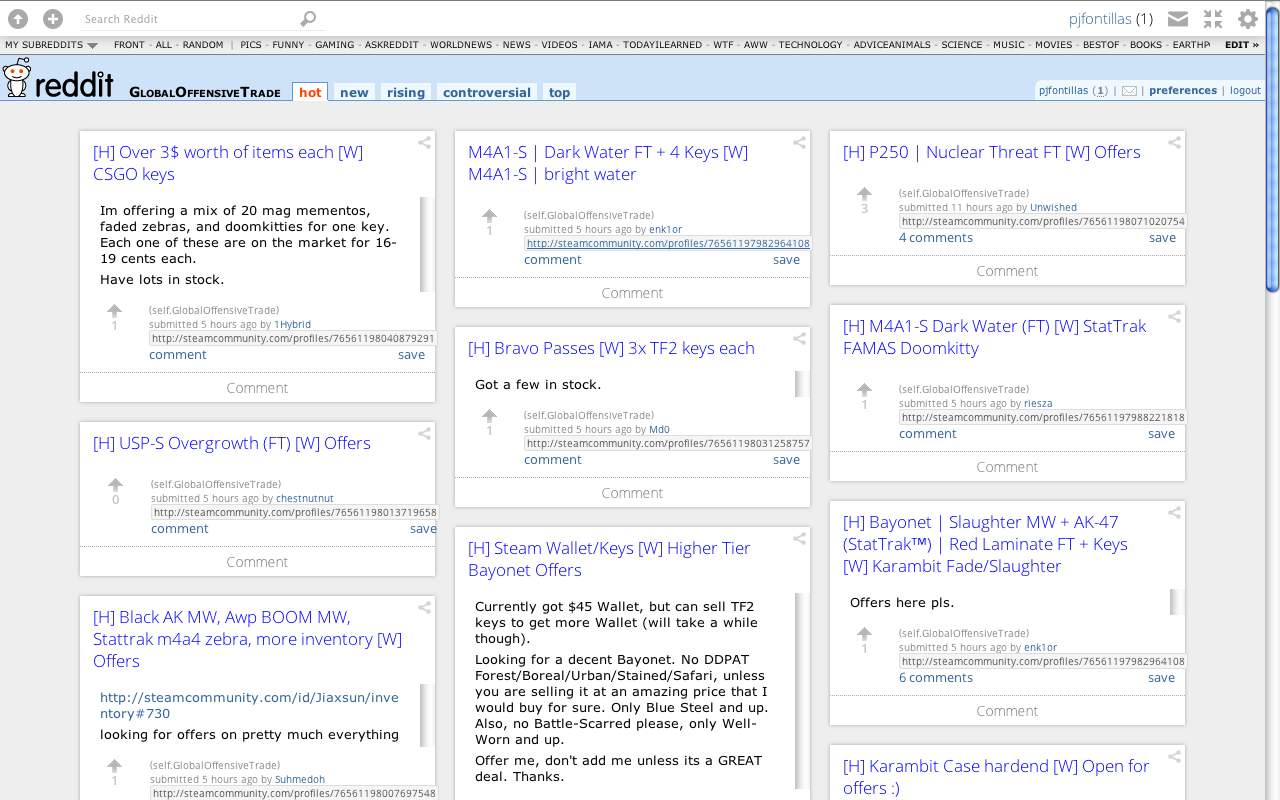Share the 'USP-S Overgrowth (FT)' post
Screen dimensions: 1280x800
[x=424, y=434]
